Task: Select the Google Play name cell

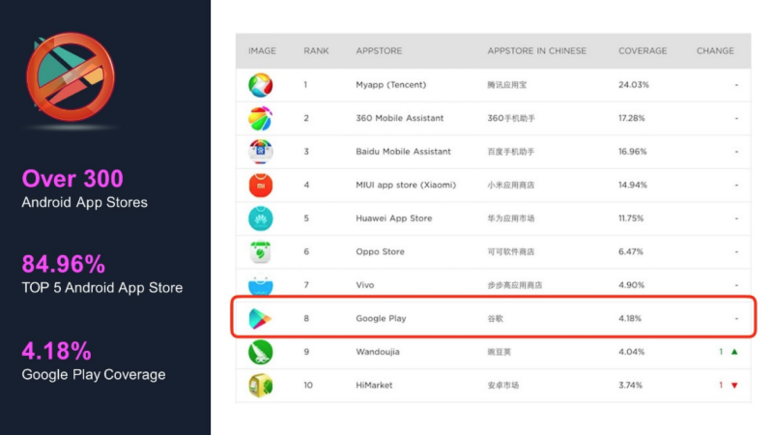Action: point(381,319)
